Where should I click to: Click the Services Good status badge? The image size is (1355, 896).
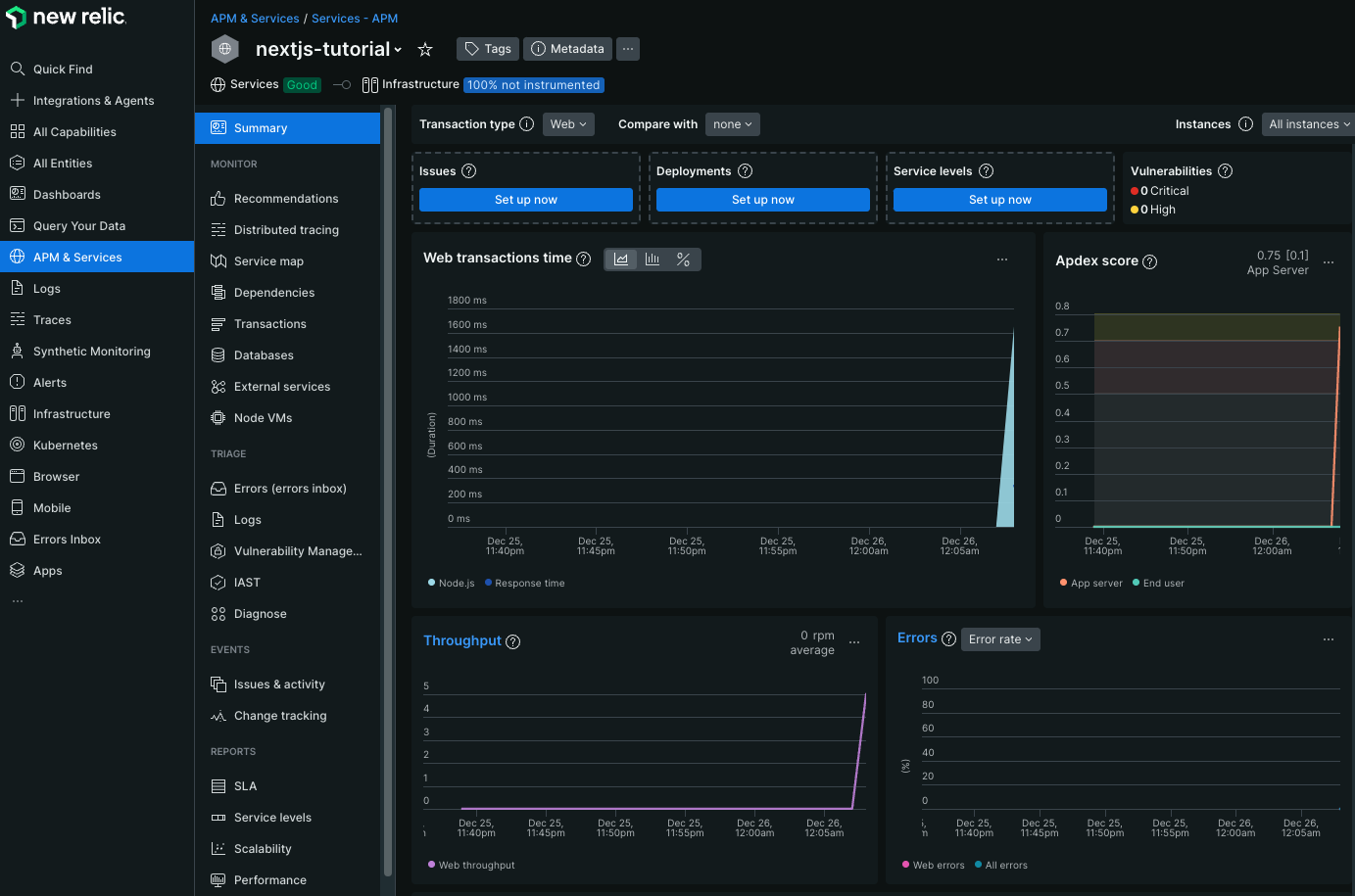(x=302, y=85)
